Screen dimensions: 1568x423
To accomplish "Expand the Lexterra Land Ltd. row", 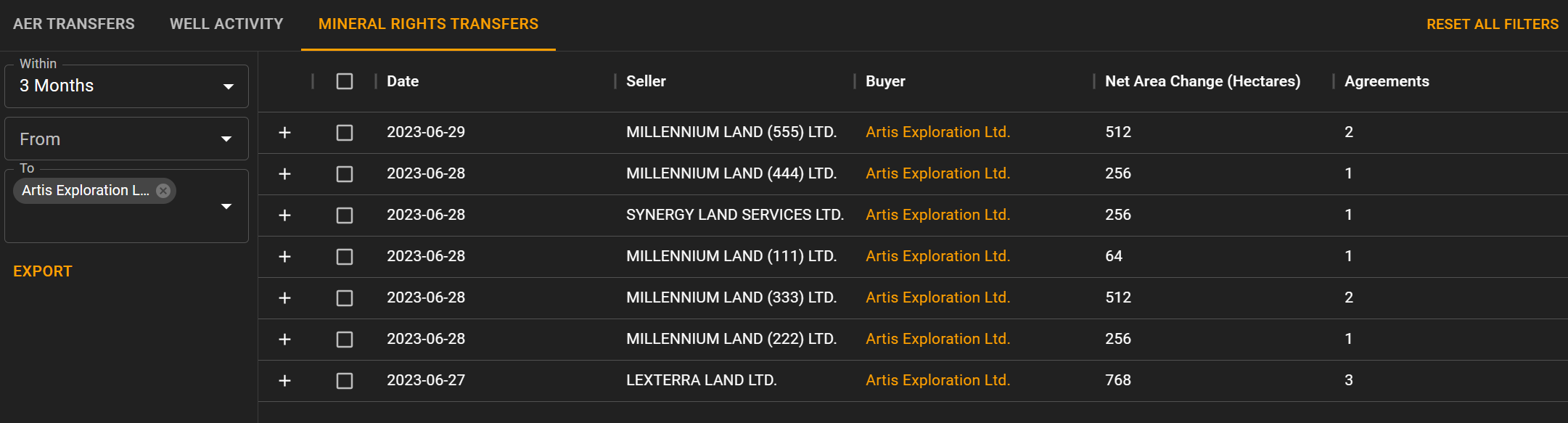I will point(284,381).
